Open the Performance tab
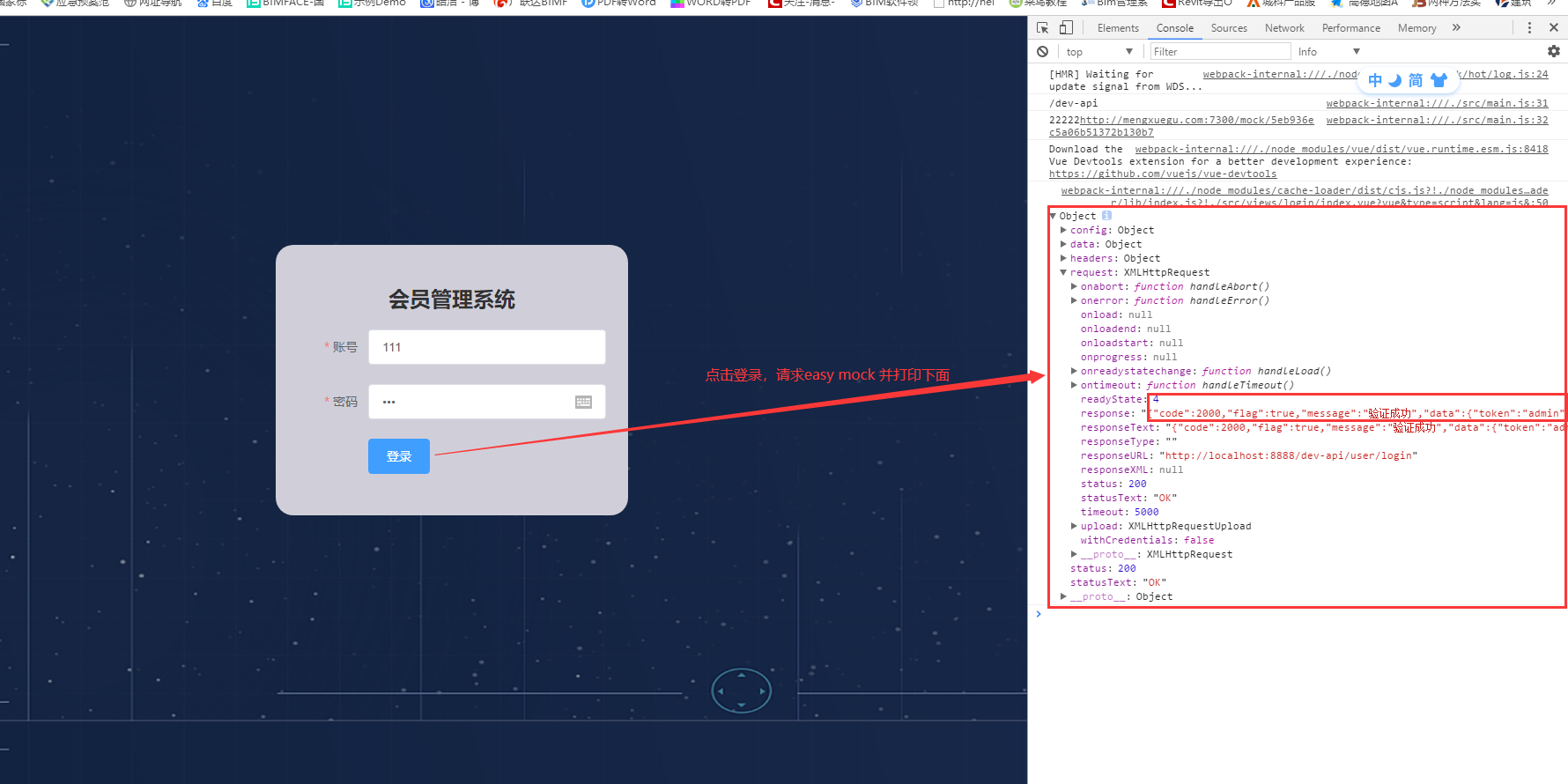 (x=1350, y=28)
